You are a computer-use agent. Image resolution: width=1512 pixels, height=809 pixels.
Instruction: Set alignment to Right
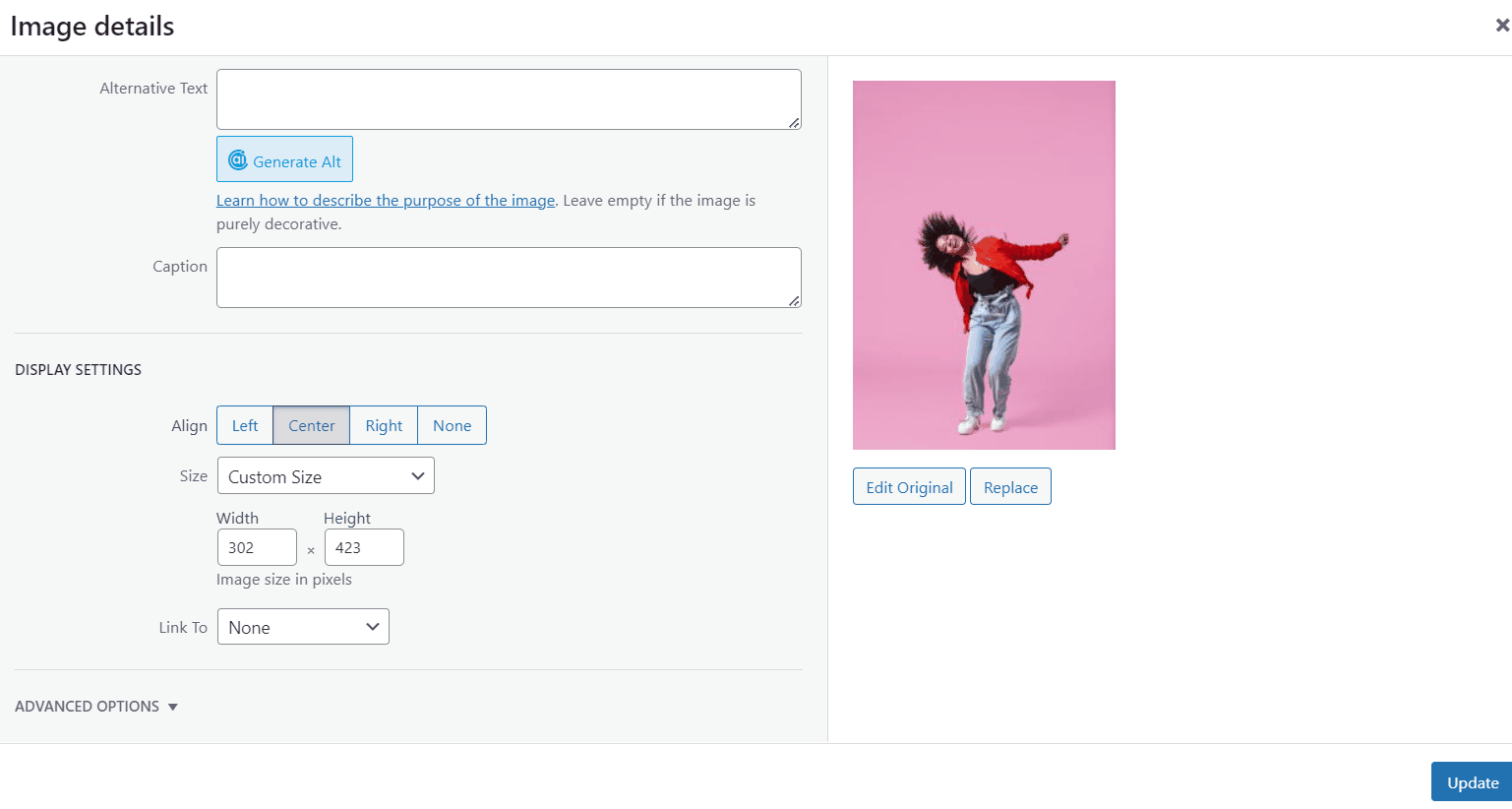click(384, 425)
